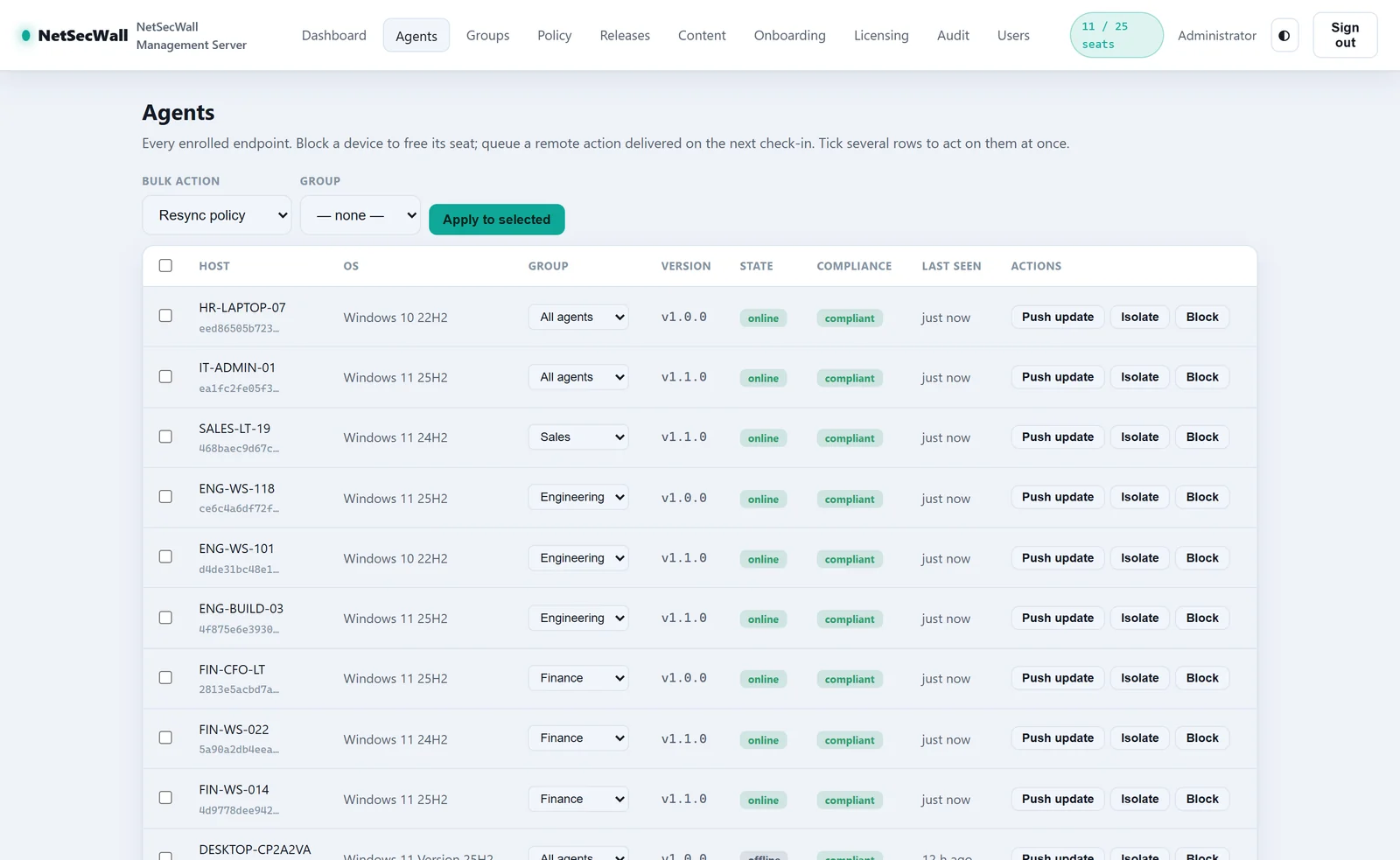
Task: Click the v1.0.0 version of FIN-CFO-LT
Action: [x=683, y=678]
